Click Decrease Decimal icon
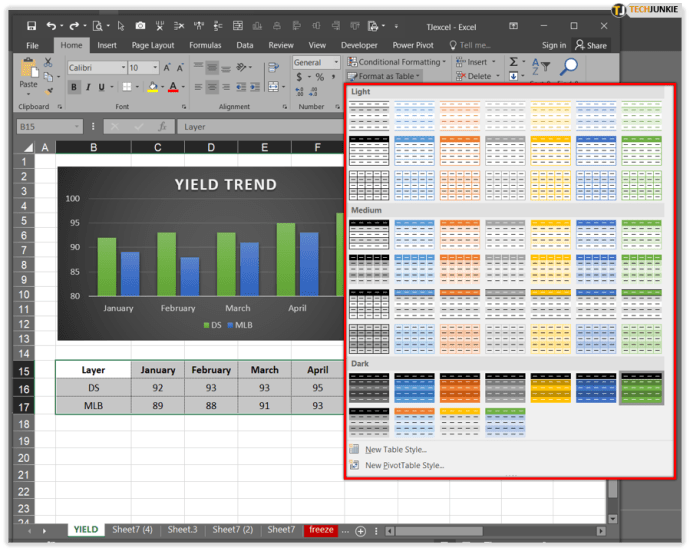Screen dimensions: 690x551 (x=313, y=92)
